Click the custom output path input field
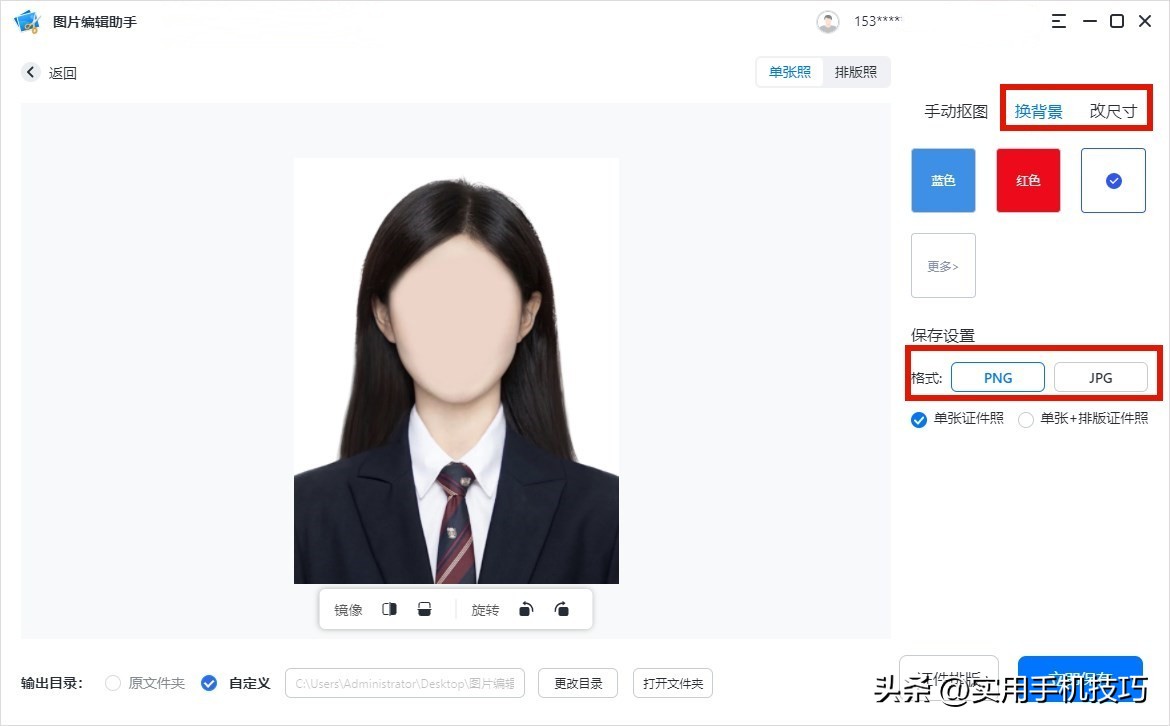 click(x=404, y=683)
